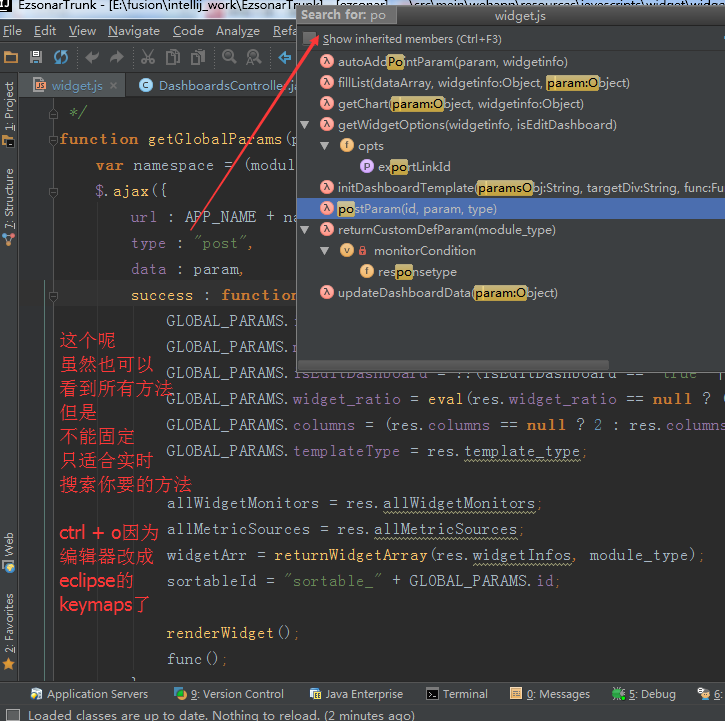Open the Messages tool window
Screen dimensions: 725x721
550,694
